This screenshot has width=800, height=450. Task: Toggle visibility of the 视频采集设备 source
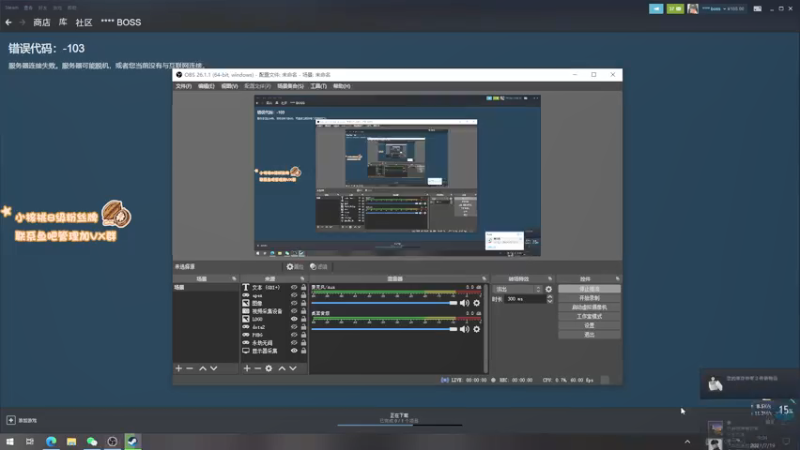coord(294,311)
